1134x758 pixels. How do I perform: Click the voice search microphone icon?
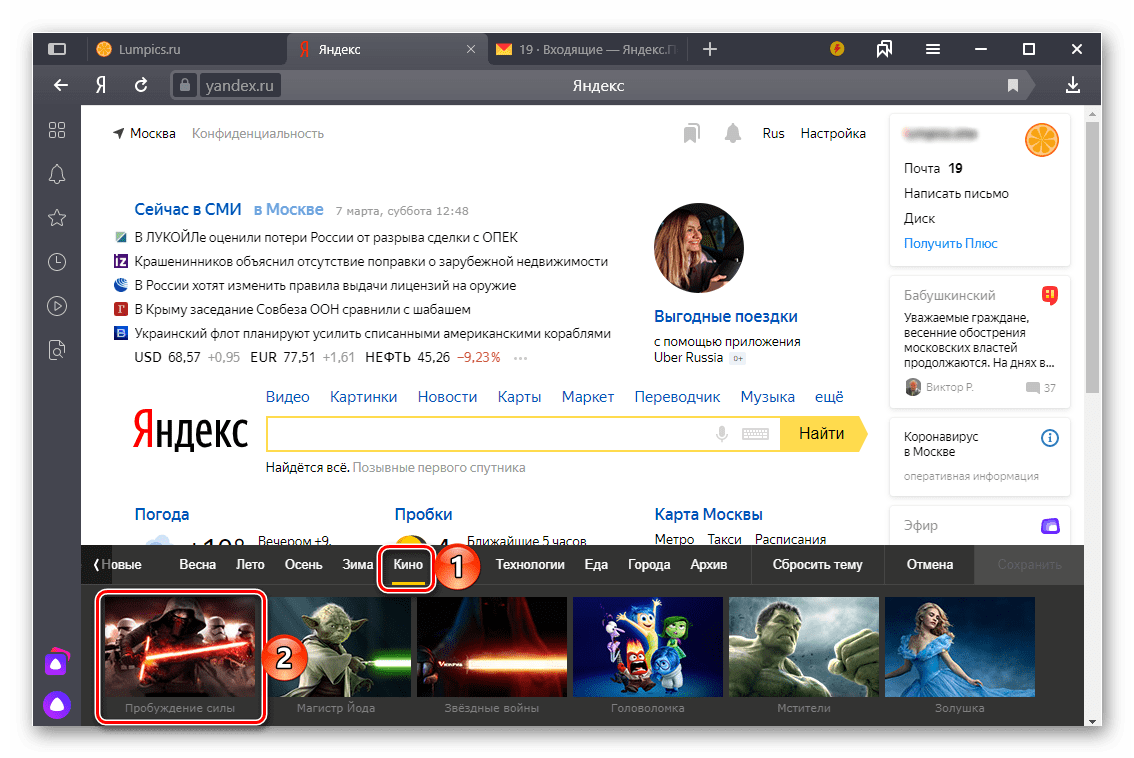click(x=721, y=434)
